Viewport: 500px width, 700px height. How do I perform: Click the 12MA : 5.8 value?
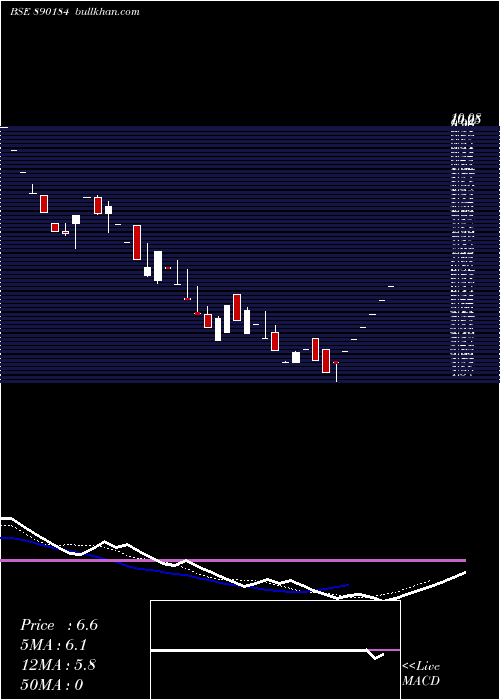[x=58, y=665]
